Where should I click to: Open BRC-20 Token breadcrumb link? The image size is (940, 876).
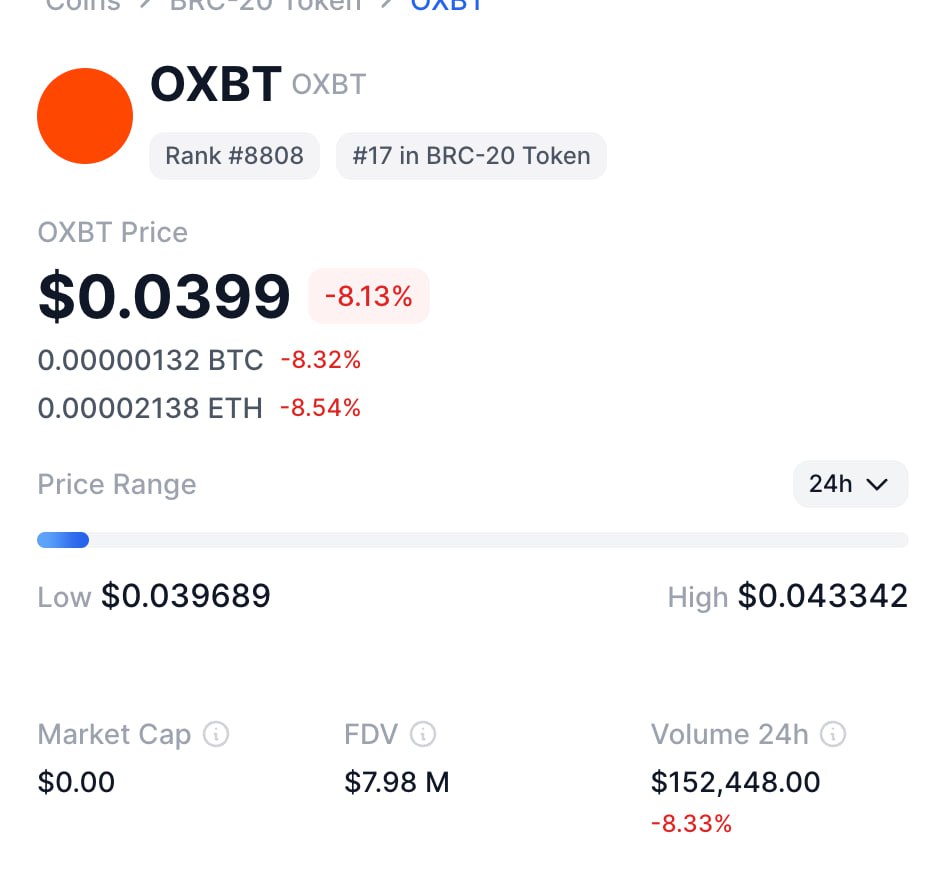coord(266,5)
